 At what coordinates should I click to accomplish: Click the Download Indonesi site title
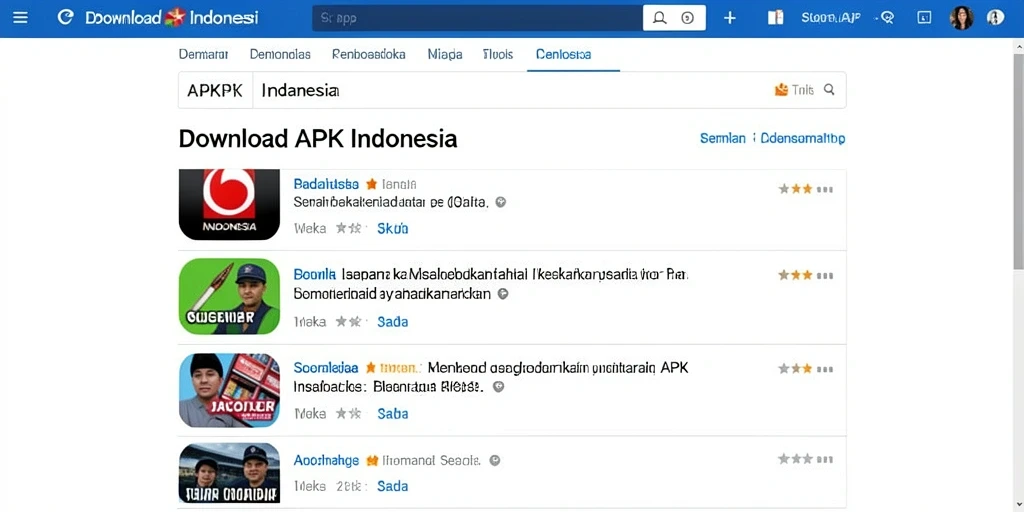pyautogui.click(x=171, y=18)
